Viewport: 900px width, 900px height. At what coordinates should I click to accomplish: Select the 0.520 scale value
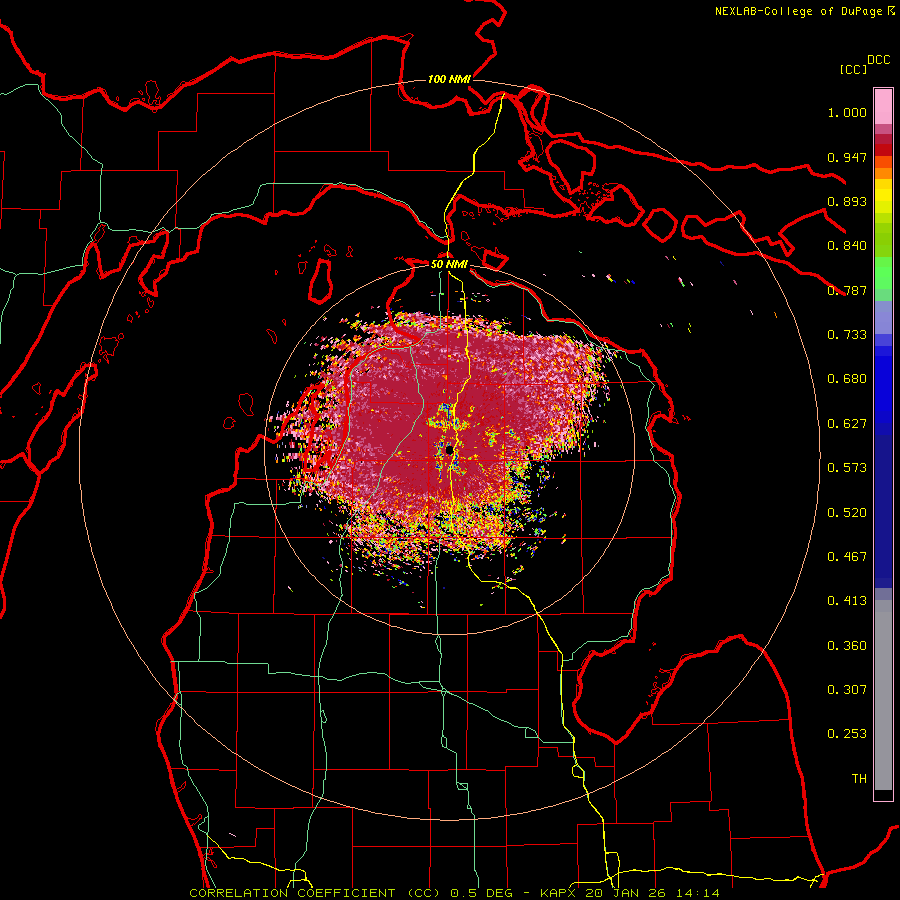click(847, 513)
